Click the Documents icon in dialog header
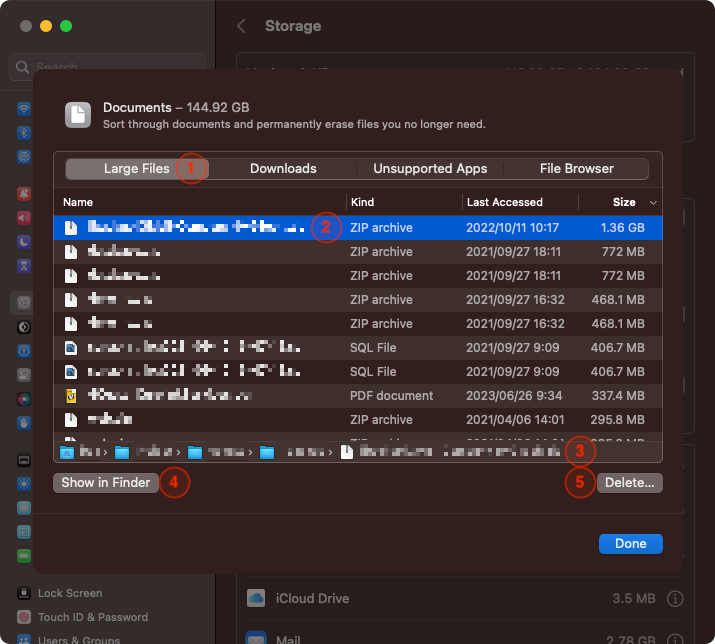Viewport: 715px width, 644px height. 78,114
